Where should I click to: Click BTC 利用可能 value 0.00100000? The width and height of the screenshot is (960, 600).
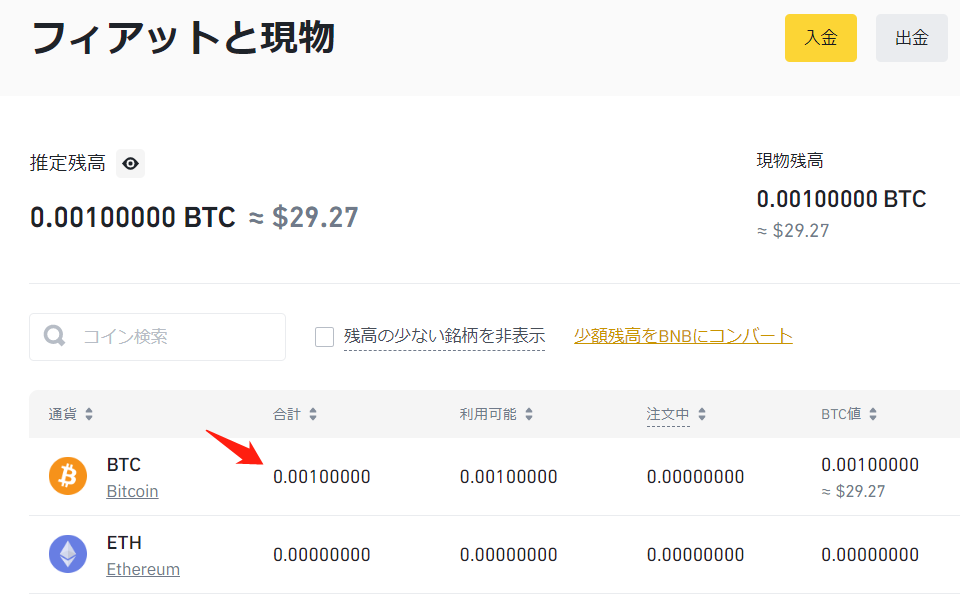[x=509, y=477]
